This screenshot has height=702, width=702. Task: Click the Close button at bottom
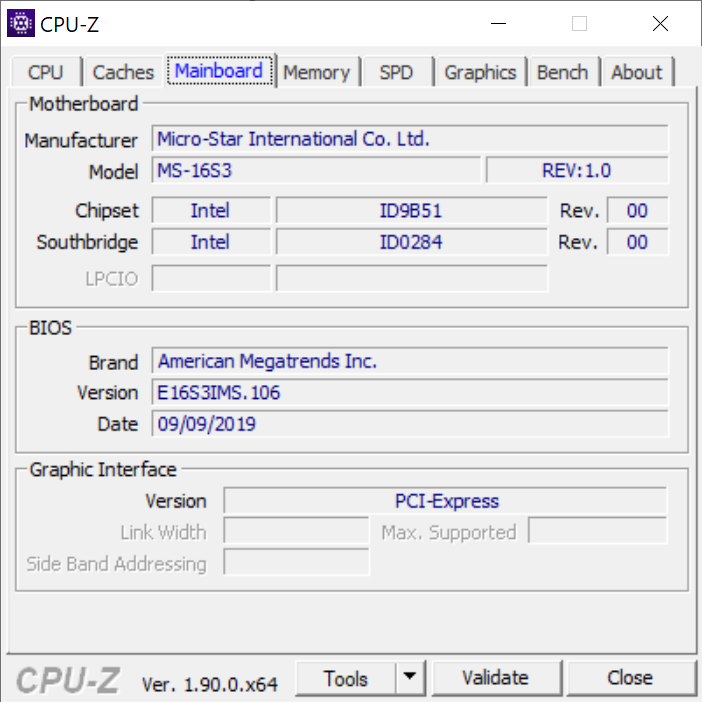[629, 678]
